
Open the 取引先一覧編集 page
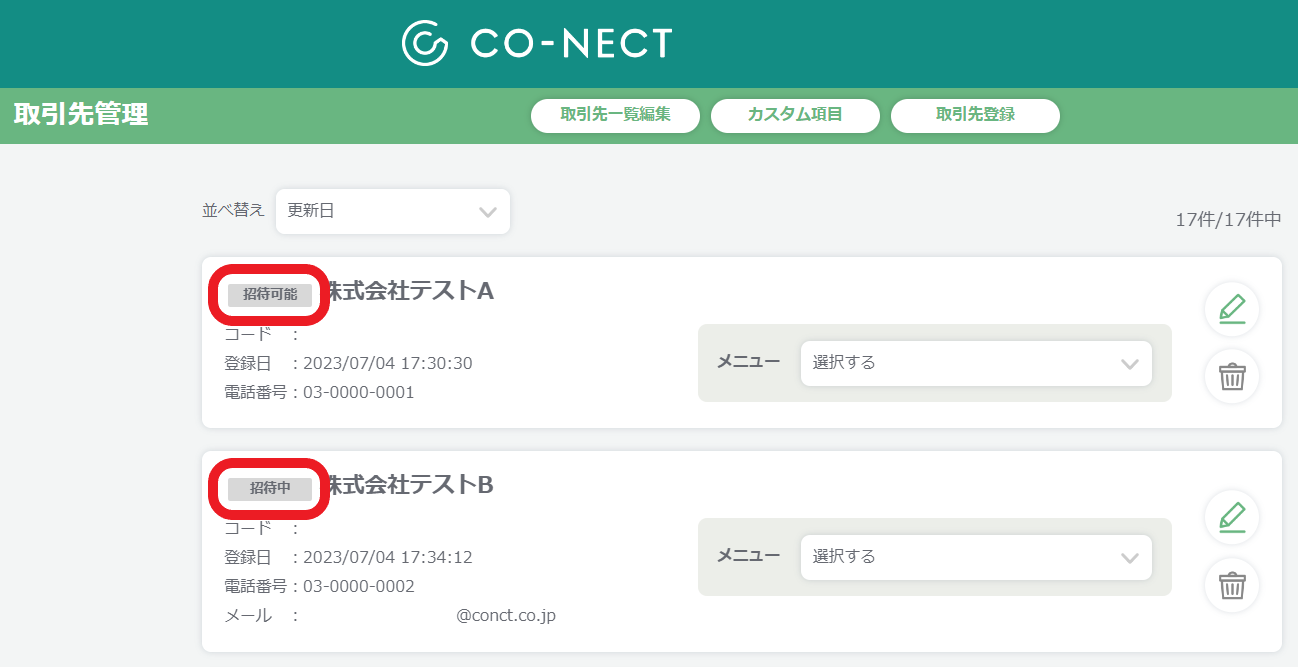tap(615, 115)
